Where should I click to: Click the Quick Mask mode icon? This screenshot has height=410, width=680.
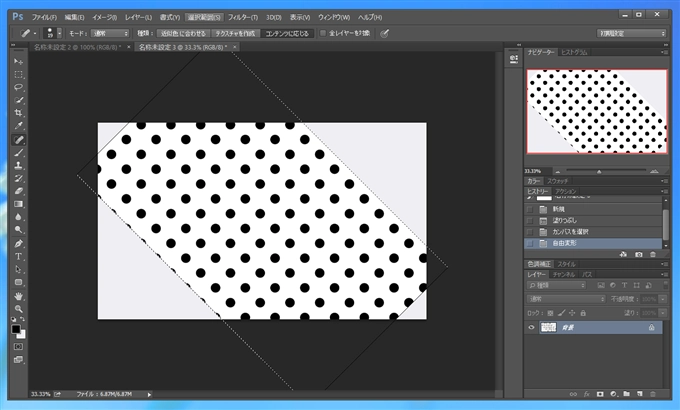pyautogui.click(x=18, y=347)
